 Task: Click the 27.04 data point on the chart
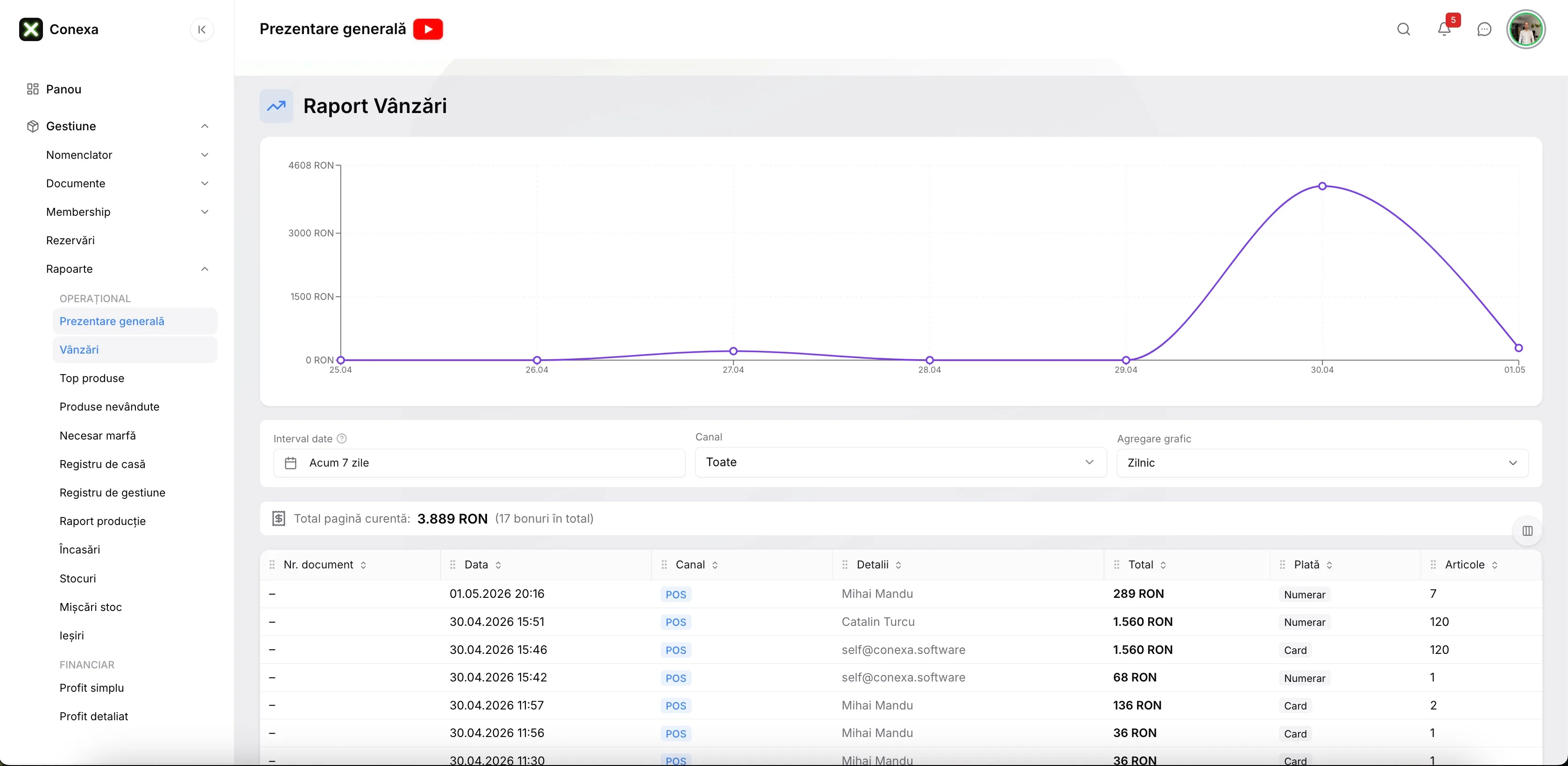pyautogui.click(x=734, y=351)
